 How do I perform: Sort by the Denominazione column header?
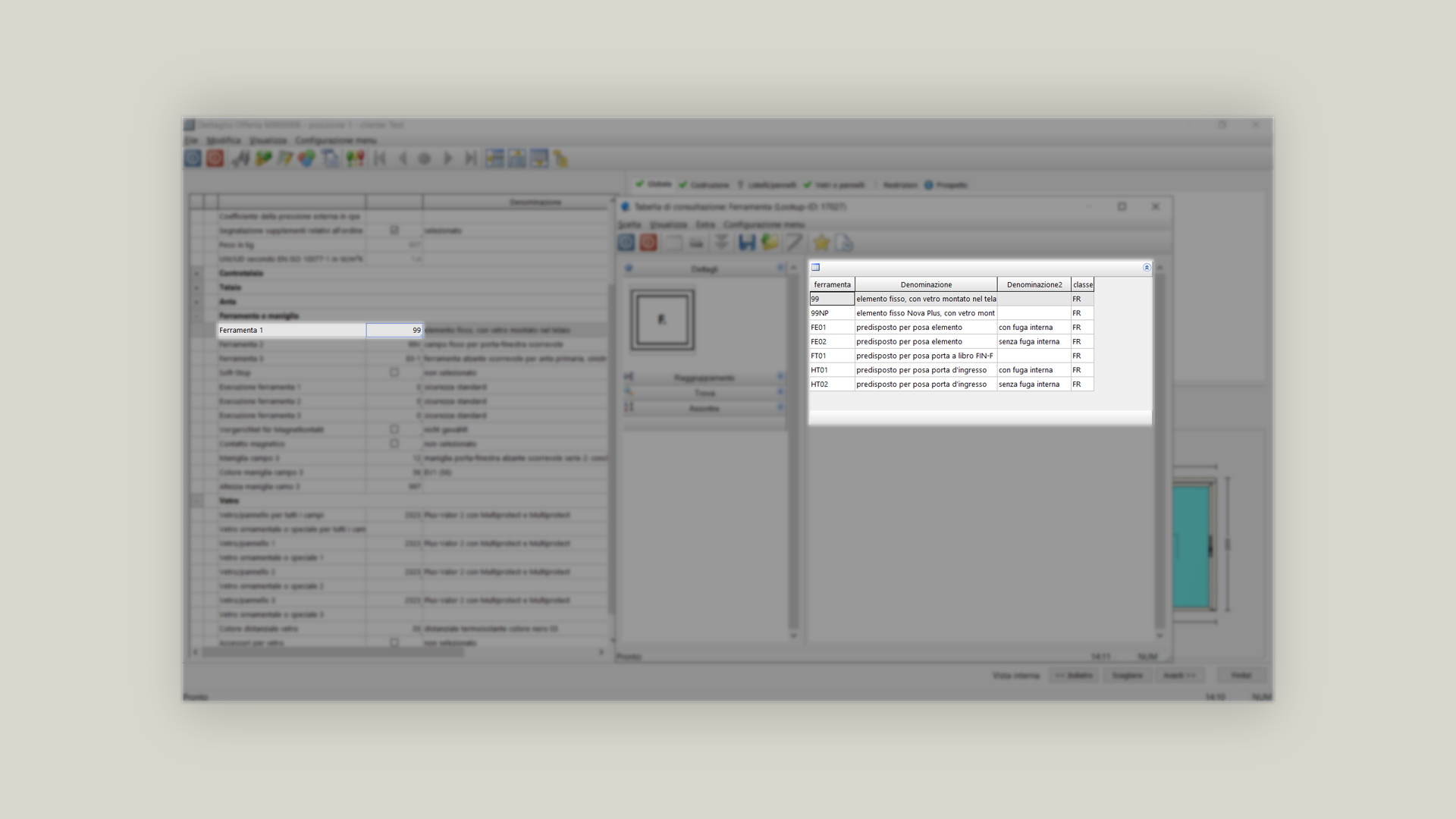pyautogui.click(x=926, y=284)
